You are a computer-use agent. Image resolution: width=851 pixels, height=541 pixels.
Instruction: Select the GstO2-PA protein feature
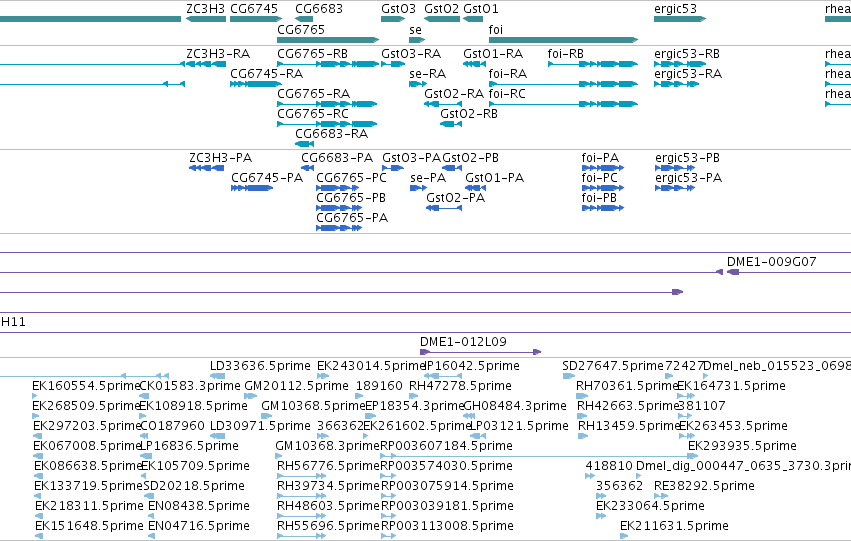coord(444,208)
